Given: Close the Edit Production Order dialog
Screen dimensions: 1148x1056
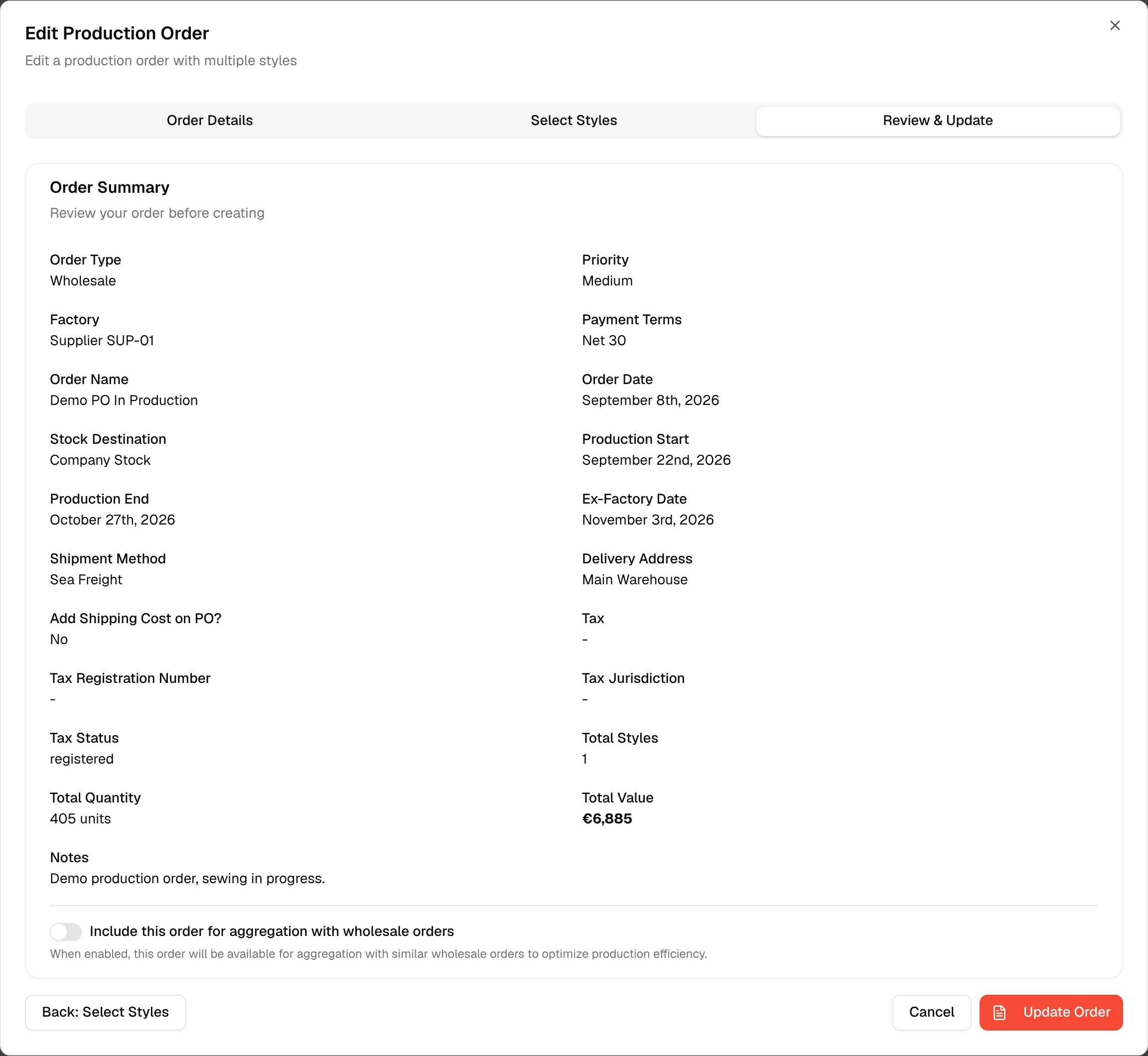Looking at the screenshot, I should click(1114, 26).
